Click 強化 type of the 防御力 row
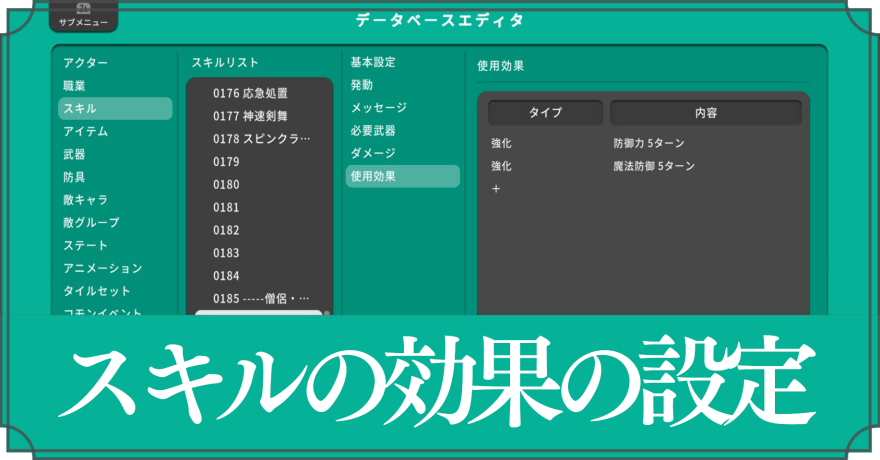The width and height of the screenshot is (880, 460). coord(501,143)
